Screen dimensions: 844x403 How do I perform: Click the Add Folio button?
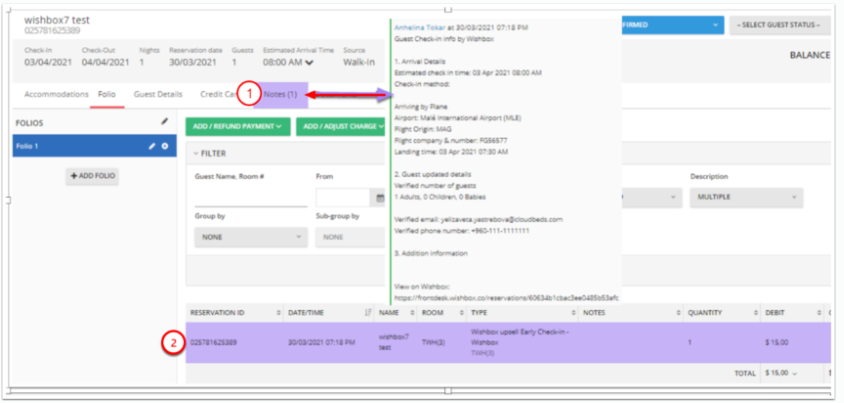coord(93,176)
